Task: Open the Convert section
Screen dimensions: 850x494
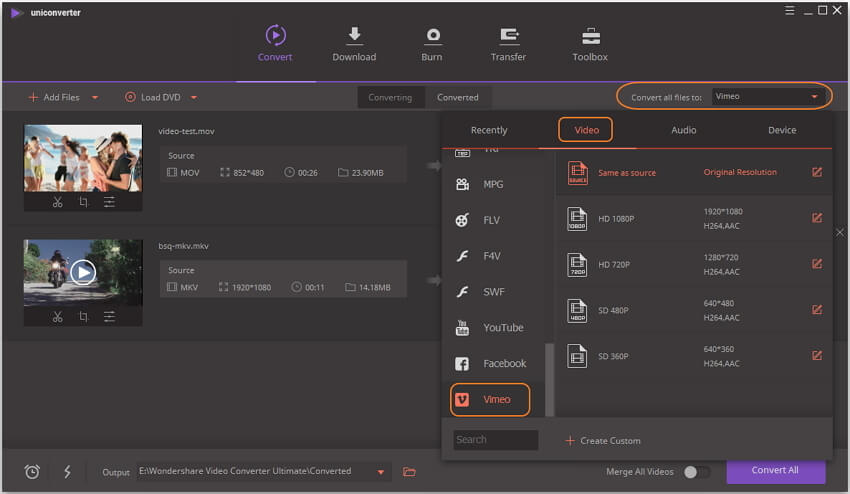Action: tap(275, 43)
